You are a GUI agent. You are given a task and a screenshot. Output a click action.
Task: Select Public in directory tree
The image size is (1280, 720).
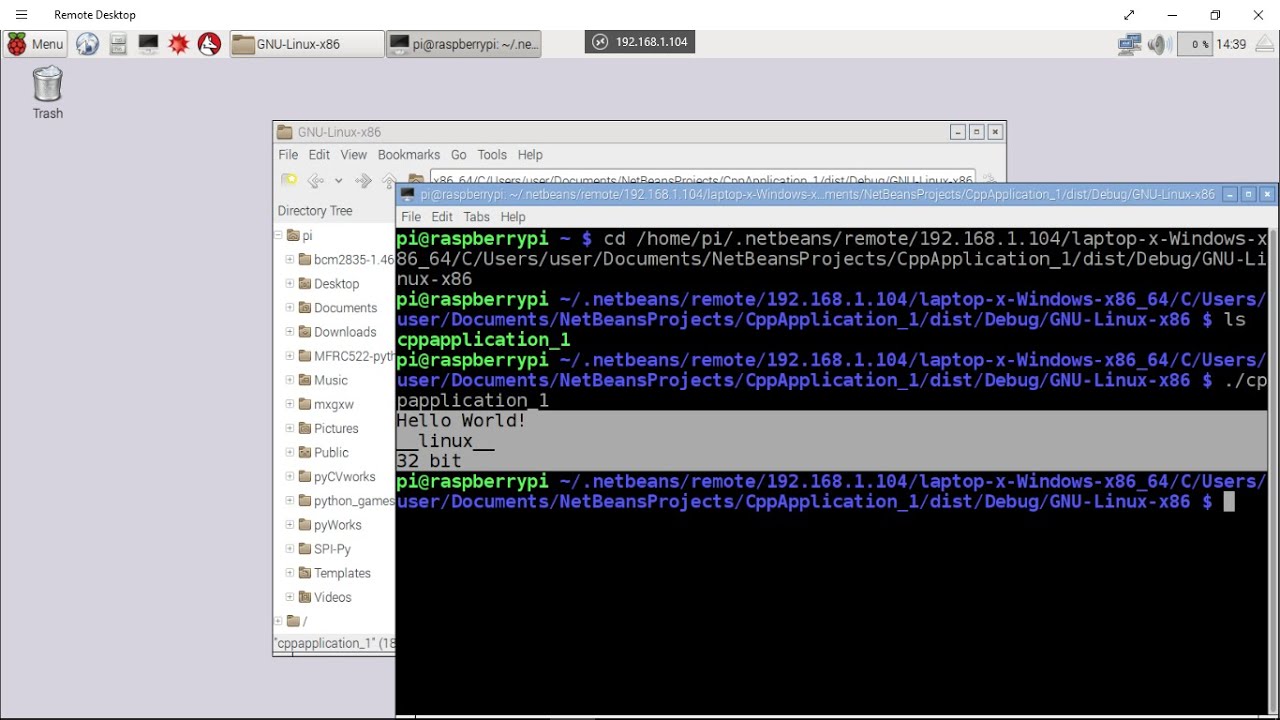tap(331, 452)
